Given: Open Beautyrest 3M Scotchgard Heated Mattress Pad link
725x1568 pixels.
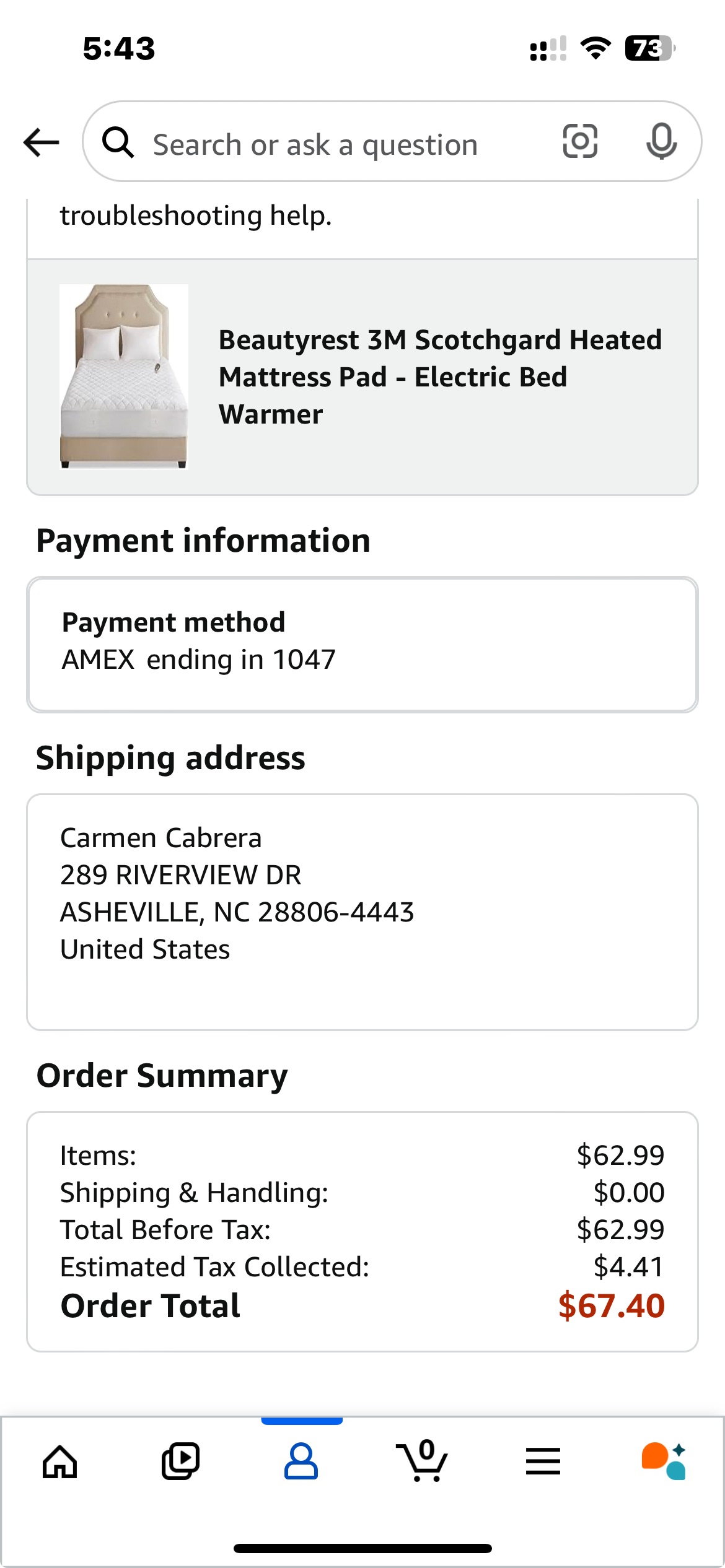Looking at the screenshot, I should pyautogui.click(x=441, y=377).
